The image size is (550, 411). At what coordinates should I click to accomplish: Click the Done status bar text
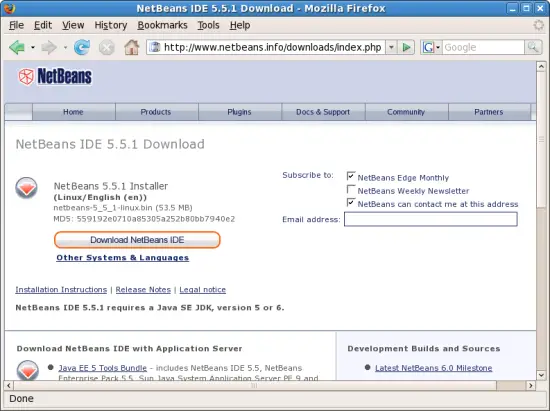[21, 399]
